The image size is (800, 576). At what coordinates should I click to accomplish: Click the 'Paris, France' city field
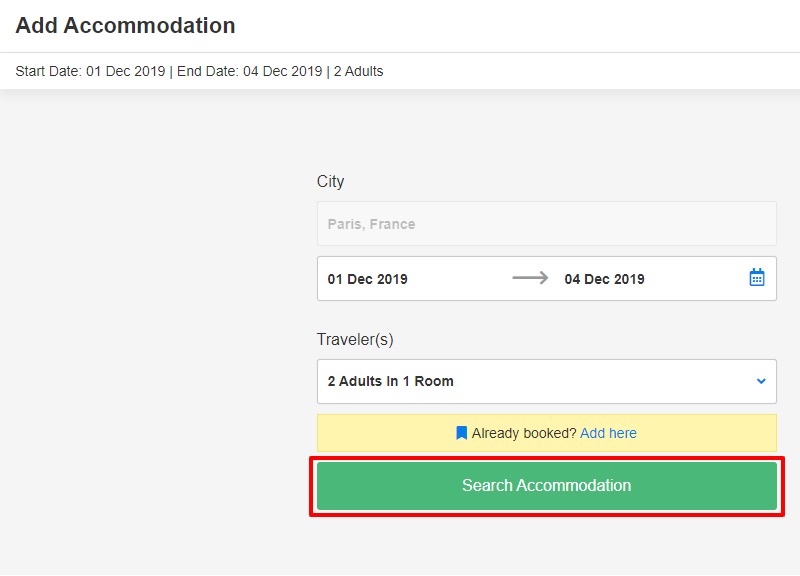[x=546, y=224]
